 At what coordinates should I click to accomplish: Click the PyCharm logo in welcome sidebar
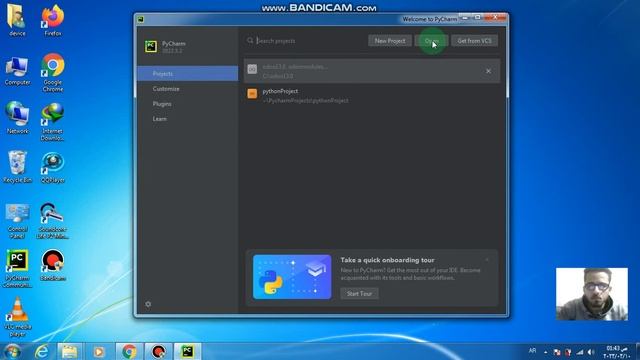[151, 46]
